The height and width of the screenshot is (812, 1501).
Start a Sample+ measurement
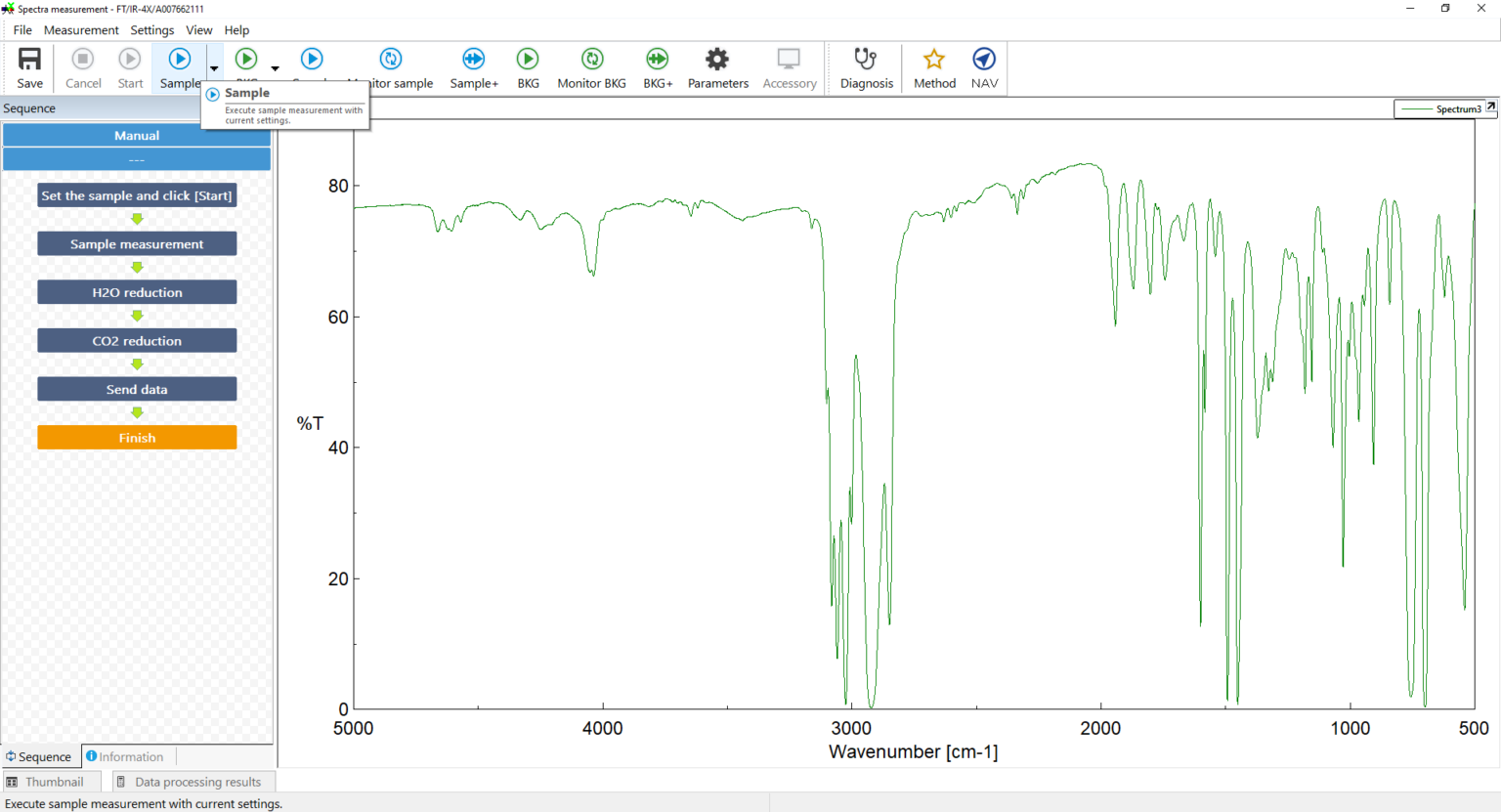click(x=474, y=59)
